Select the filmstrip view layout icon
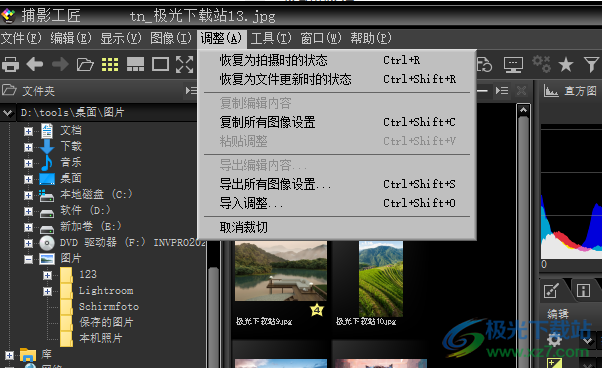Screen dimensions: 602x368 click(135, 64)
